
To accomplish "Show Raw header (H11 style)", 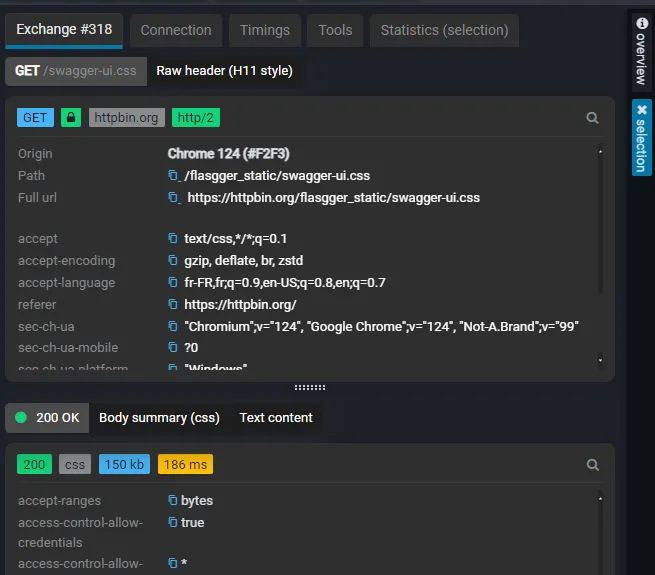I will [x=224, y=71].
